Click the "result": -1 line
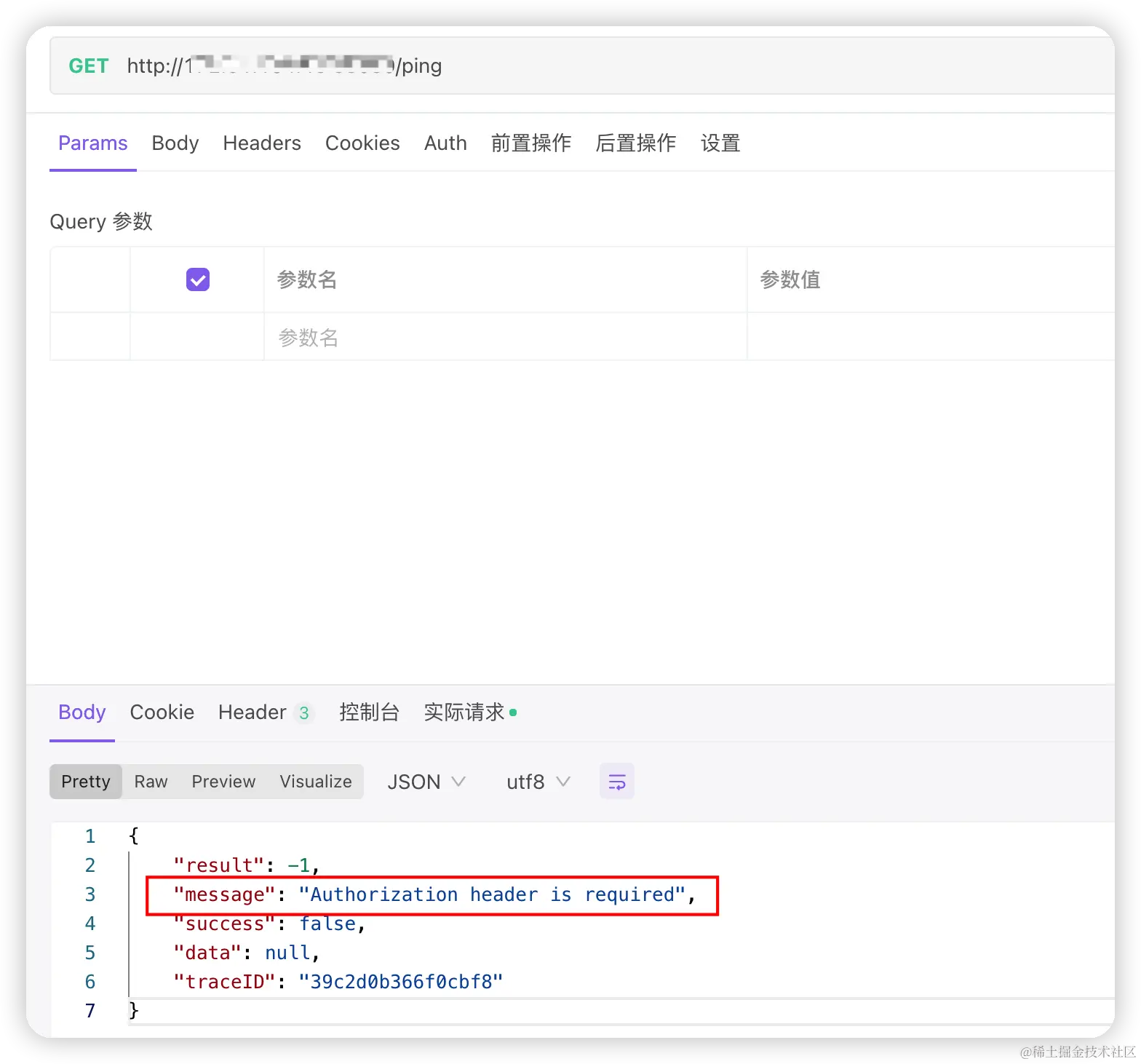Screen dimensions: 1141x1064 [247, 865]
